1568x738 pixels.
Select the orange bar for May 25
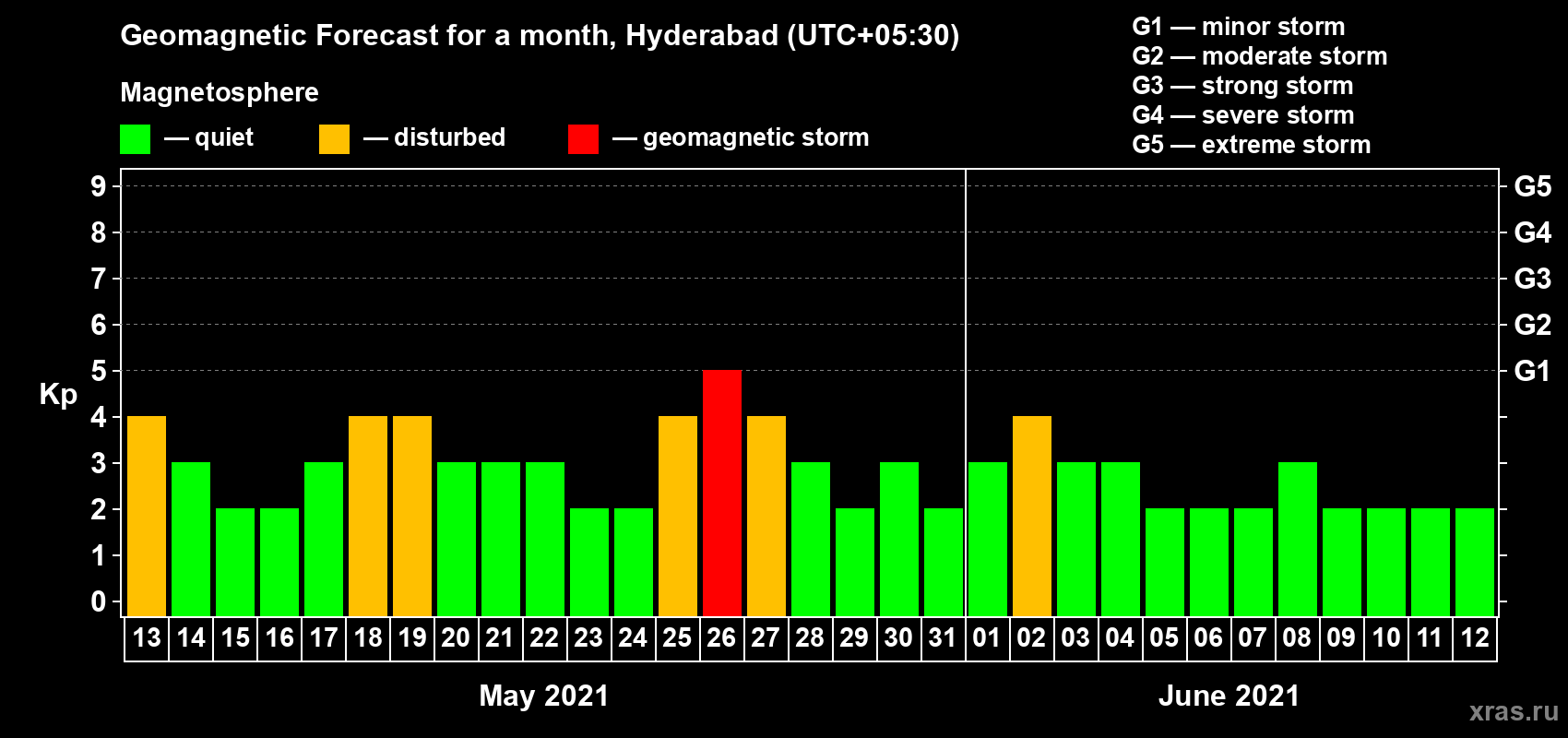point(678,516)
